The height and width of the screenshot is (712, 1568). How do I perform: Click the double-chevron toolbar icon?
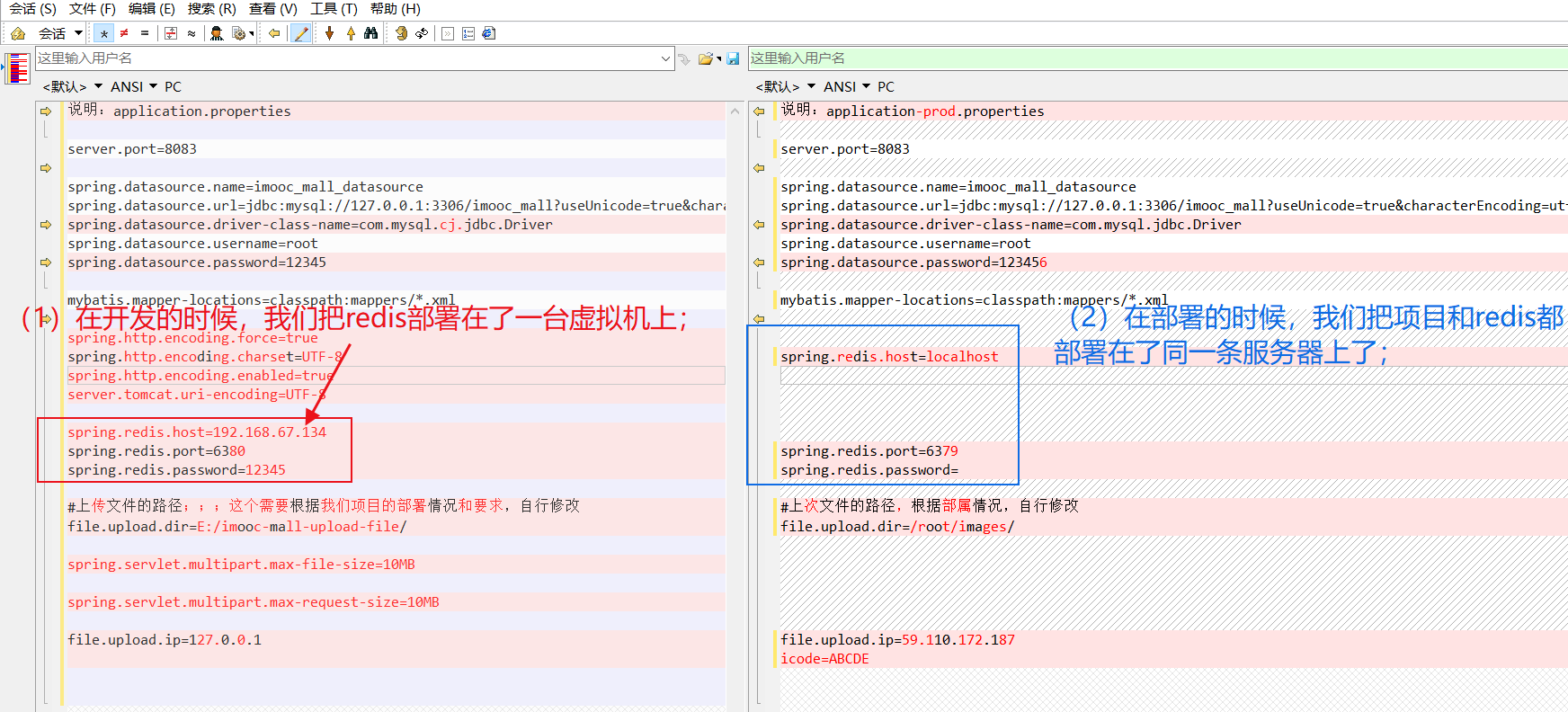pos(449,33)
